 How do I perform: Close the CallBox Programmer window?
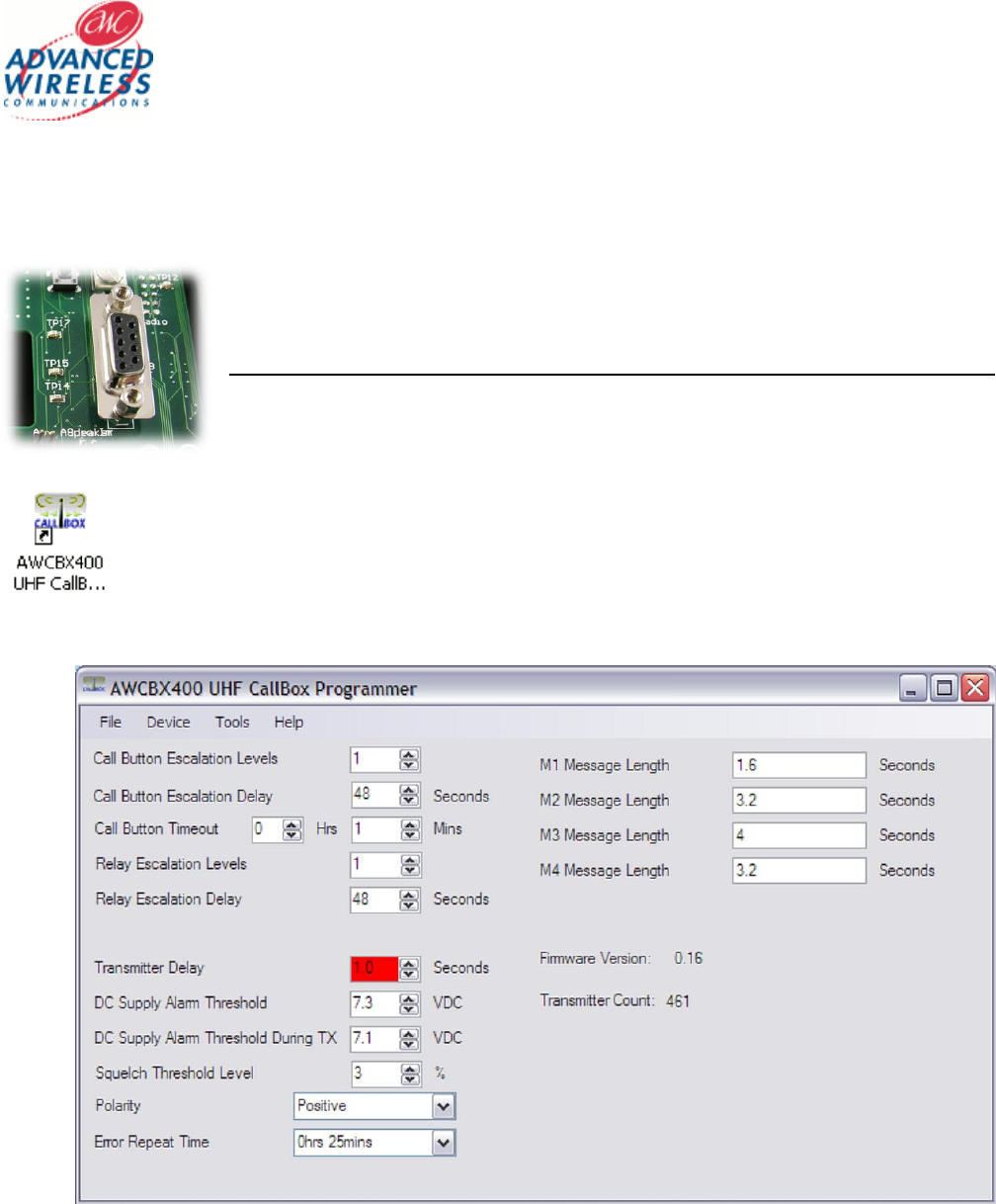[x=974, y=688]
